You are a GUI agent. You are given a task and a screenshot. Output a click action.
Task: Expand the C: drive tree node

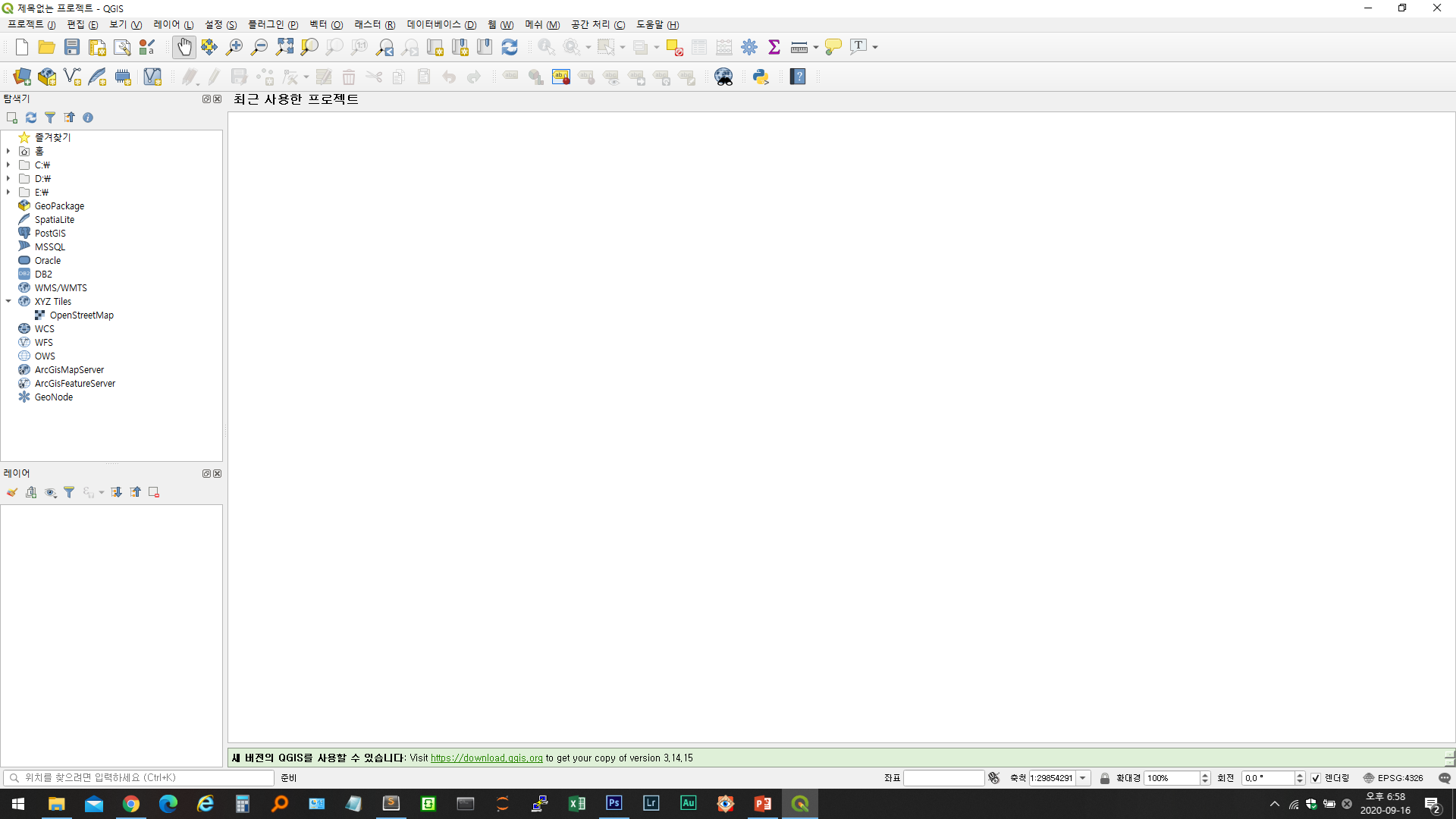coord(8,165)
